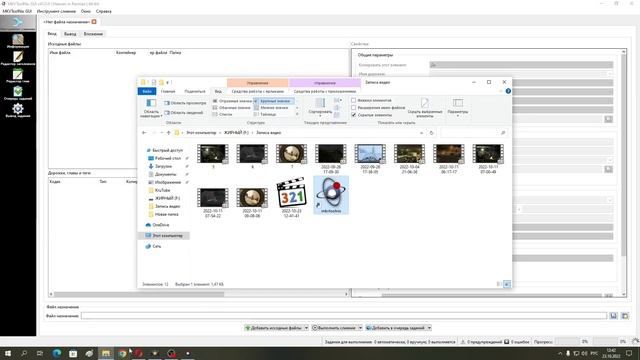Switch to details view via status bar icon

coord(498,284)
